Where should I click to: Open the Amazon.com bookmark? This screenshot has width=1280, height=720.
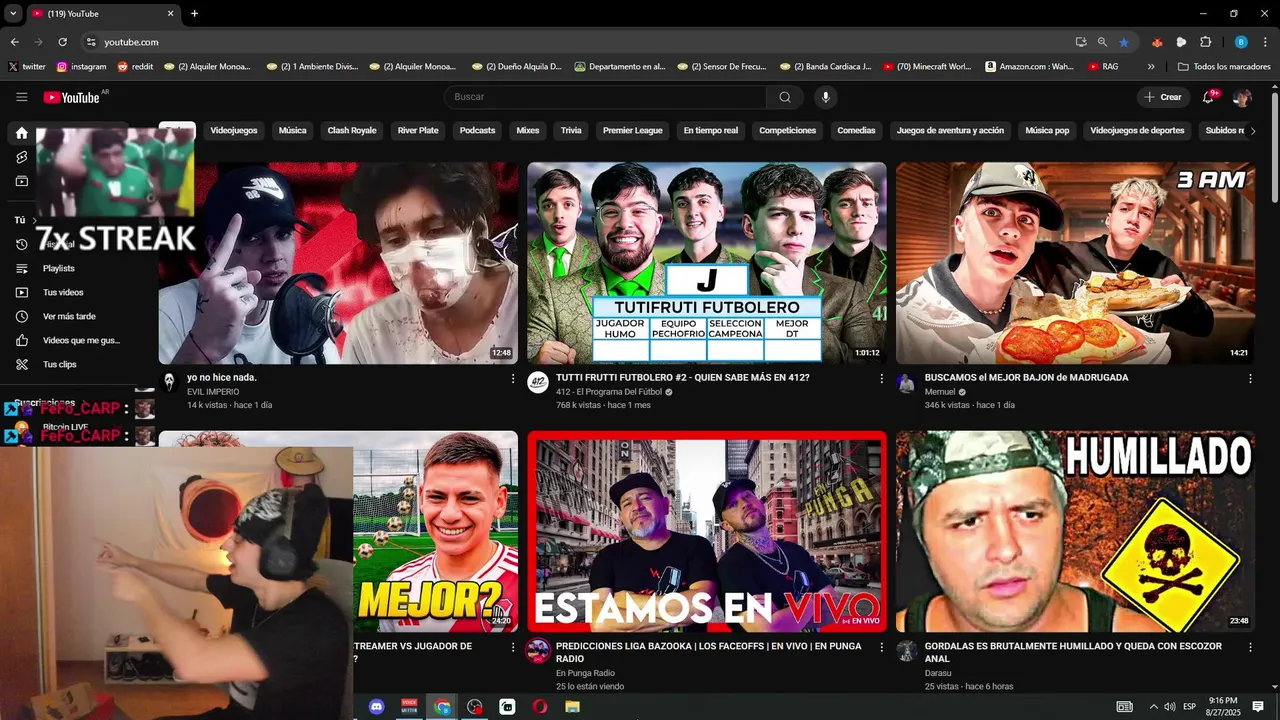tap(1030, 67)
